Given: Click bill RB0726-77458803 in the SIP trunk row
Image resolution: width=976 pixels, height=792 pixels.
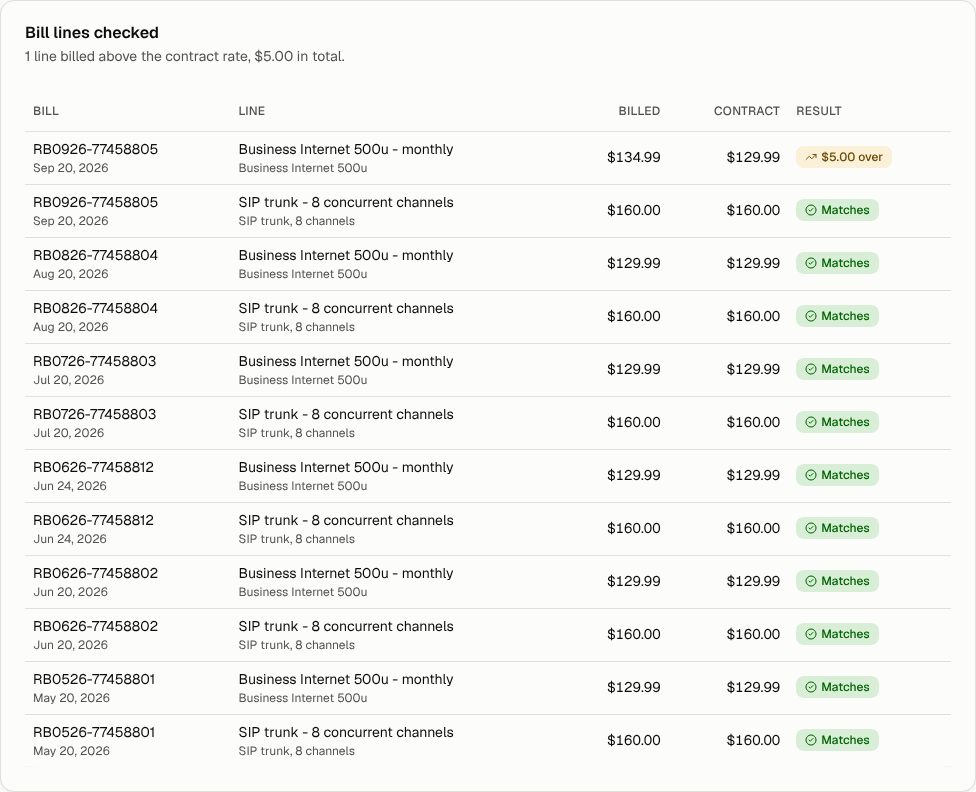Looking at the screenshot, I should [x=95, y=414].
